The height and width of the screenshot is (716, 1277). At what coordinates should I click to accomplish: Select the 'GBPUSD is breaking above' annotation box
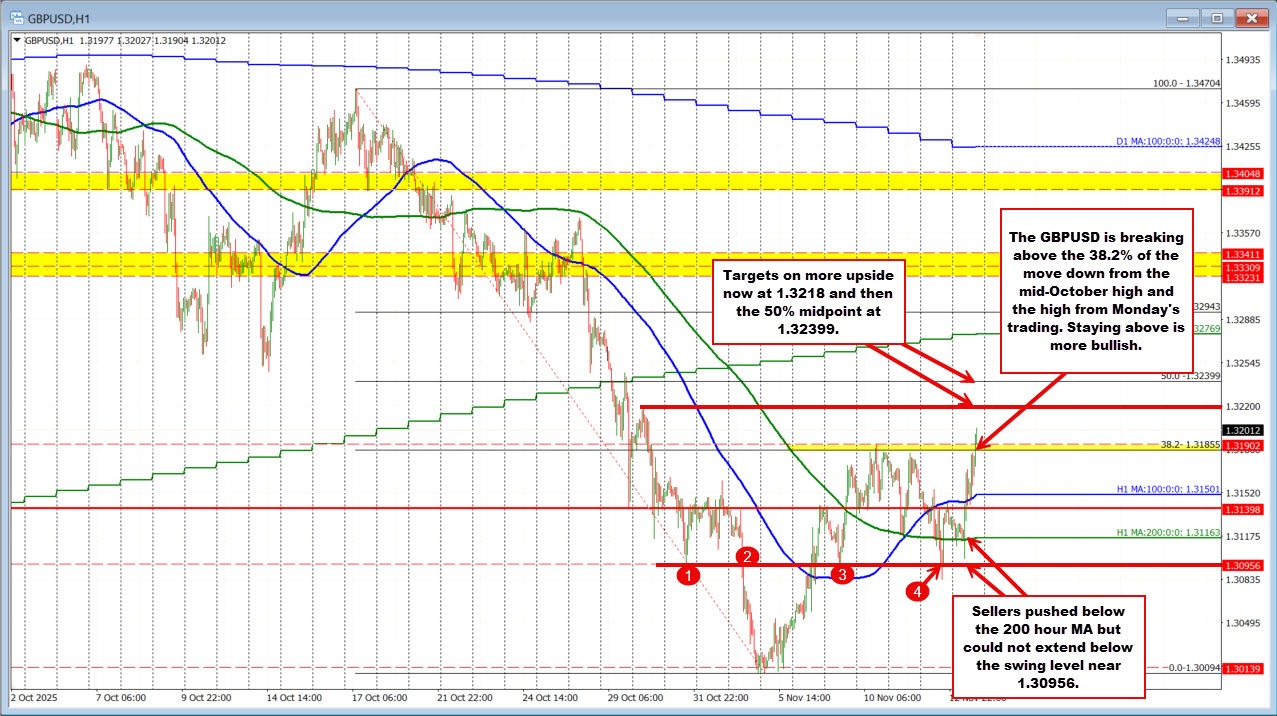pos(1095,288)
